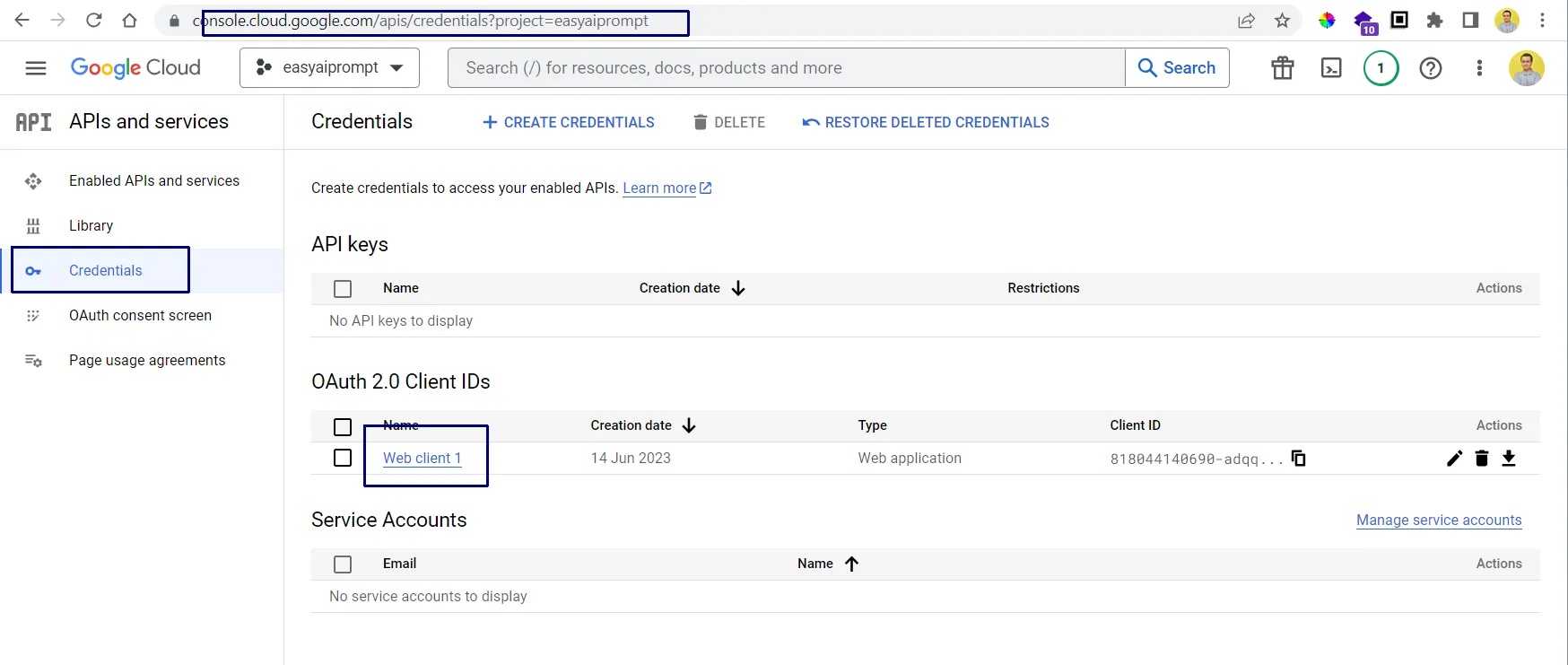This screenshot has width=1568, height=665.
Task: Click the Restrictions column header
Action: (x=1043, y=288)
